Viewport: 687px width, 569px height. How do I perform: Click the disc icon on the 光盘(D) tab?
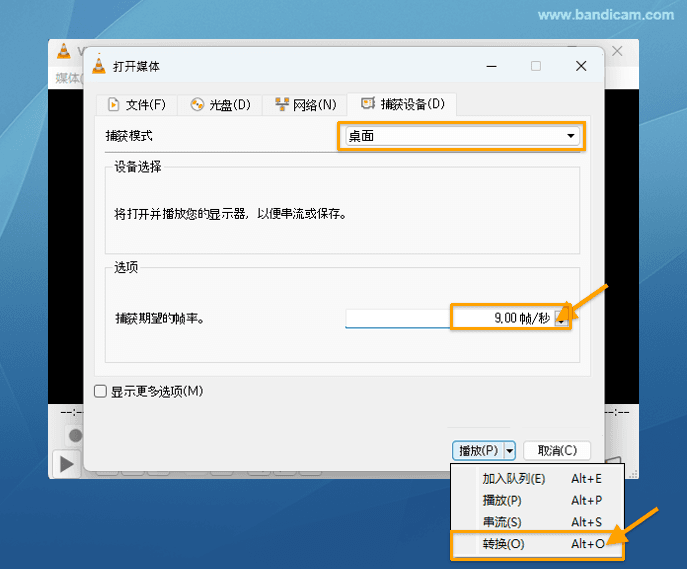197,104
